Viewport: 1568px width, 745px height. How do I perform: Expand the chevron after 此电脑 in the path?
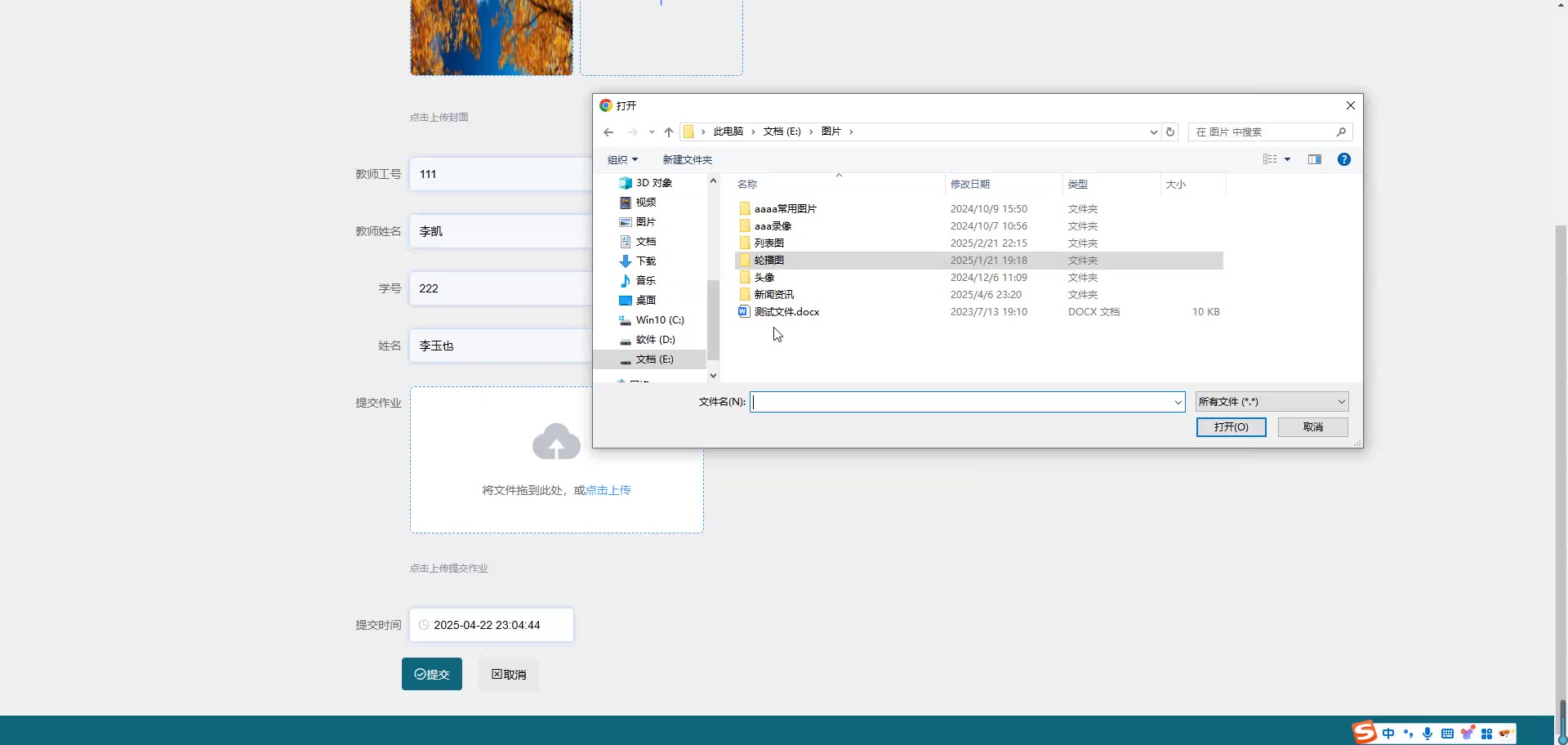point(753,132)
